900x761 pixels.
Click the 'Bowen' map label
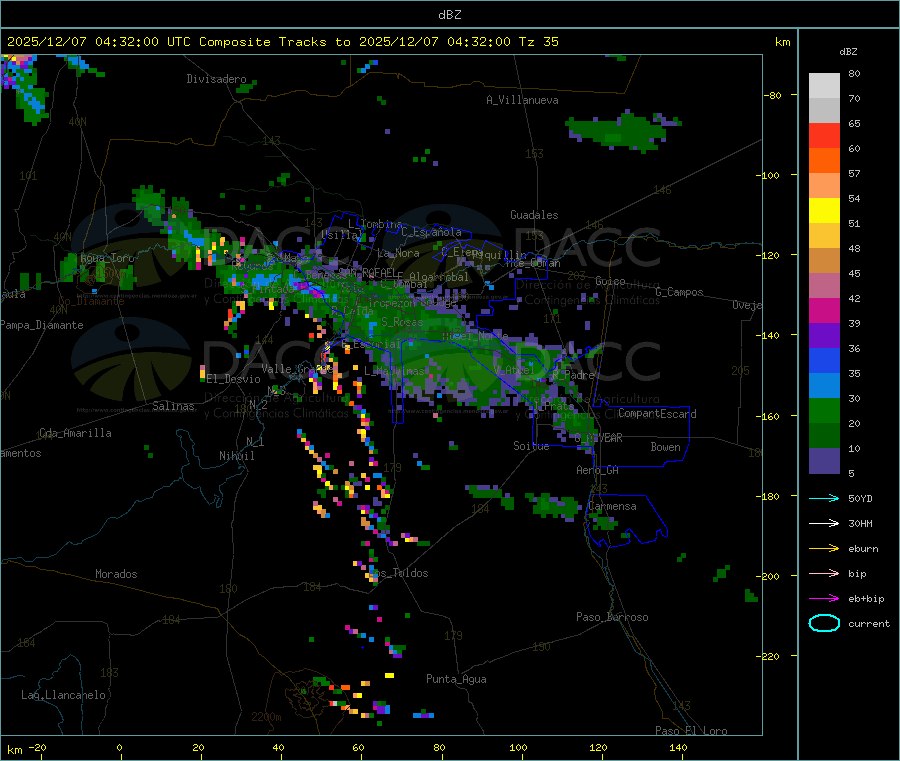tap(665, 447)
